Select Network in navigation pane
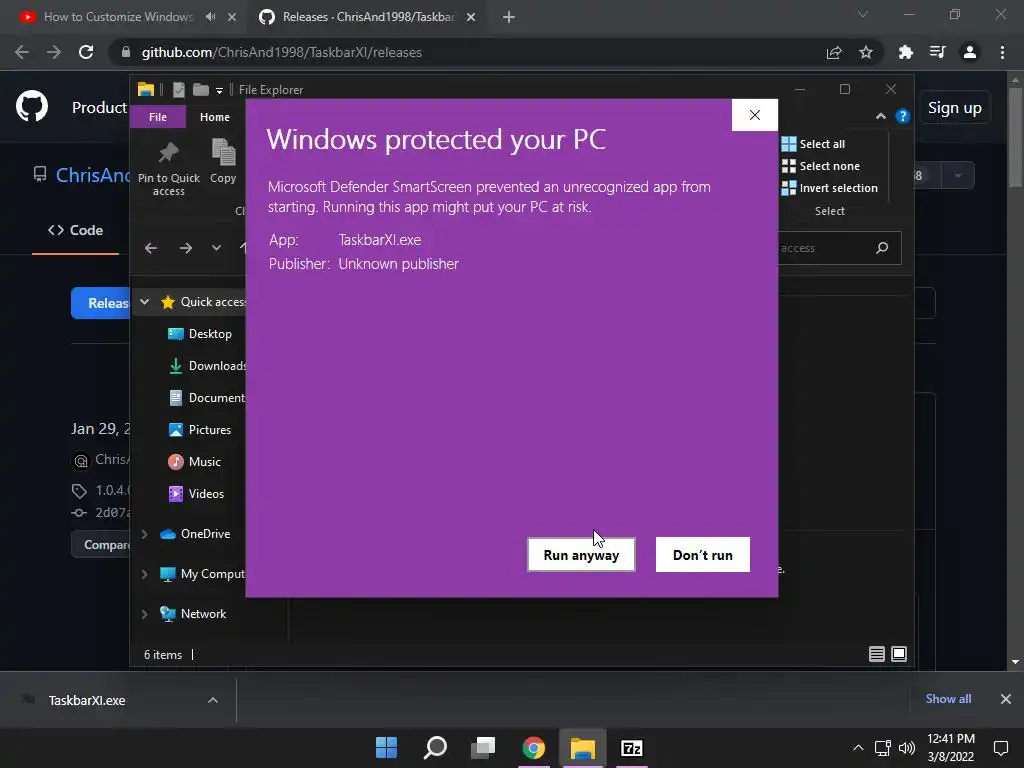This screenshot has height=768, width=1024. click(193, 614)
